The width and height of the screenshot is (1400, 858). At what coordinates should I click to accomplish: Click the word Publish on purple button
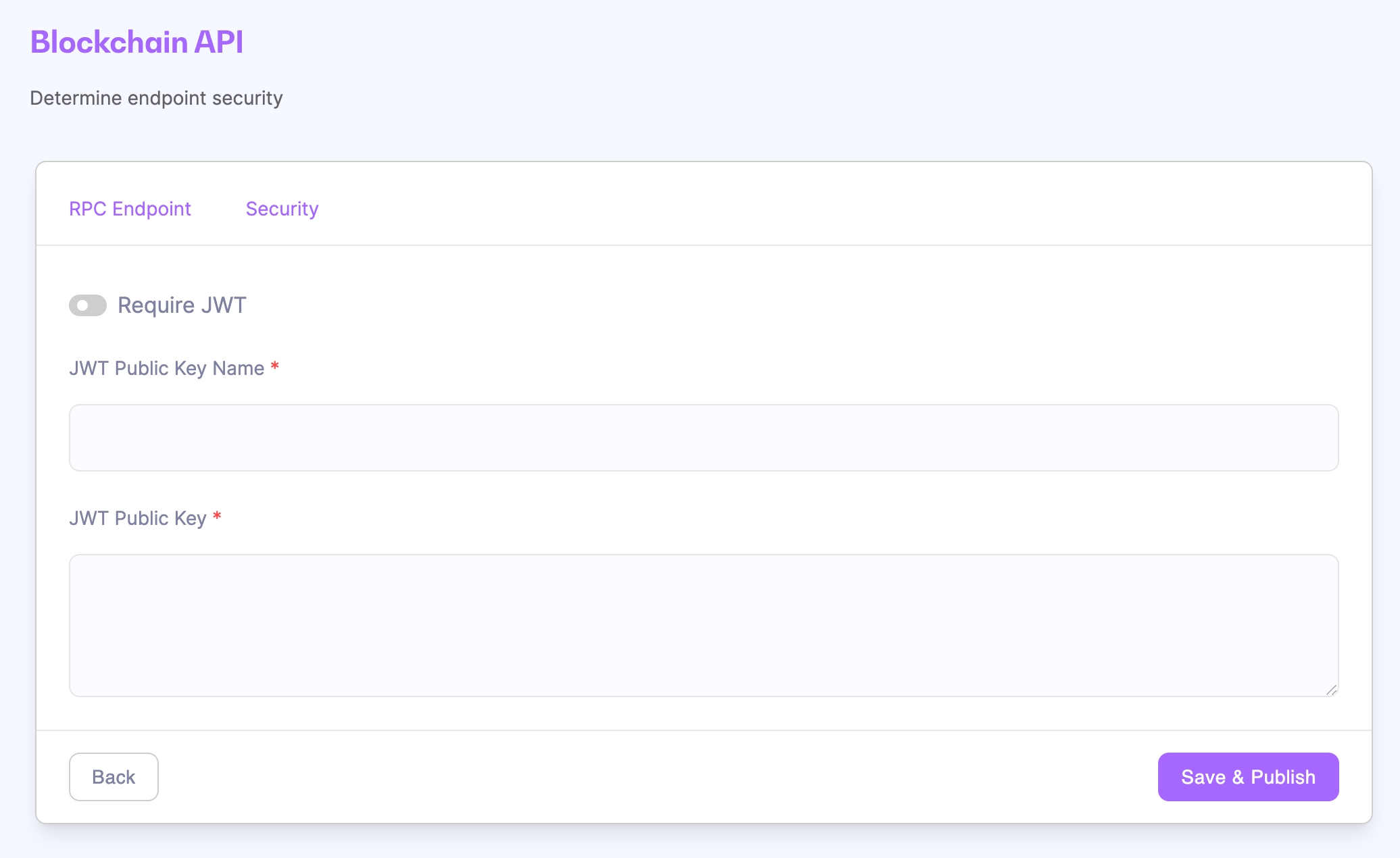pyautogui.click(x=1282, y=777)
